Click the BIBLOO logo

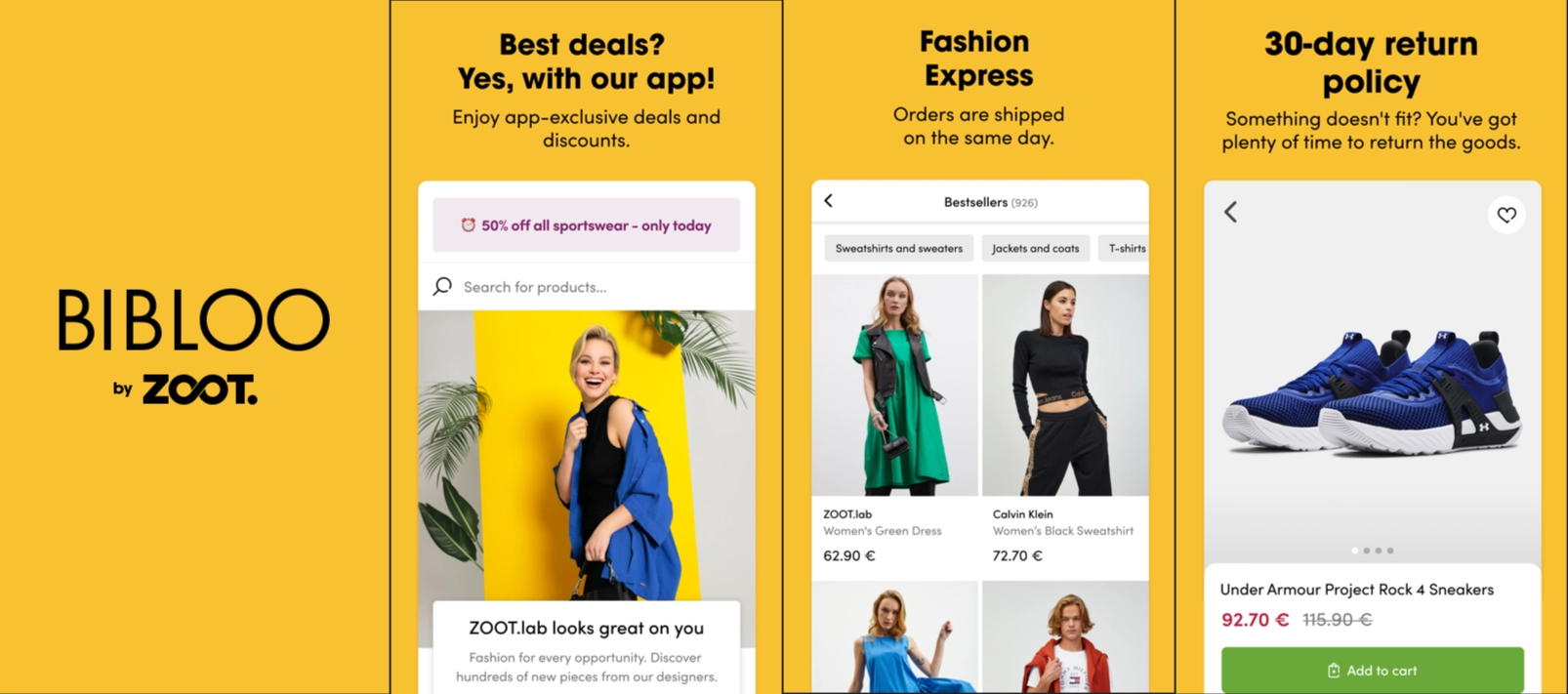(x=193, y=320)
